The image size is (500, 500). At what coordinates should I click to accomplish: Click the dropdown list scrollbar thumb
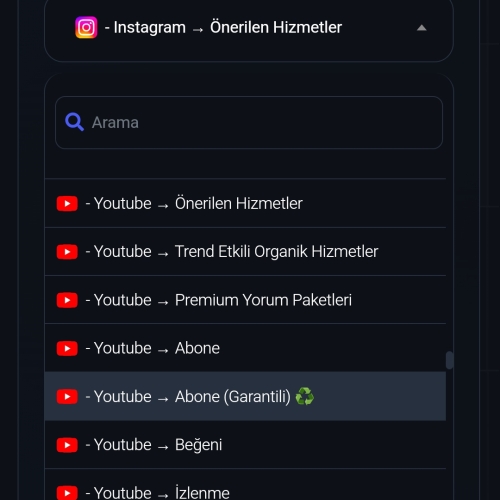[449, 360]
